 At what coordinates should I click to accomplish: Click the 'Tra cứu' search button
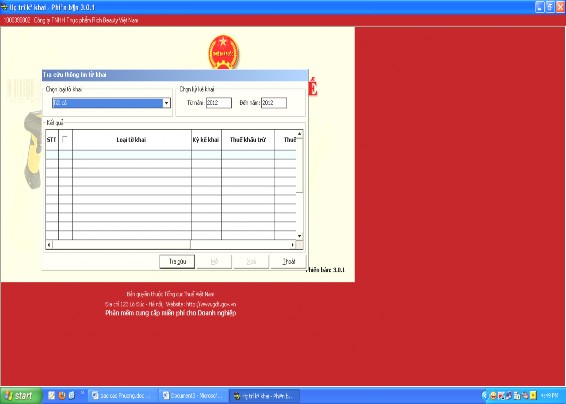tap(177, 262)
